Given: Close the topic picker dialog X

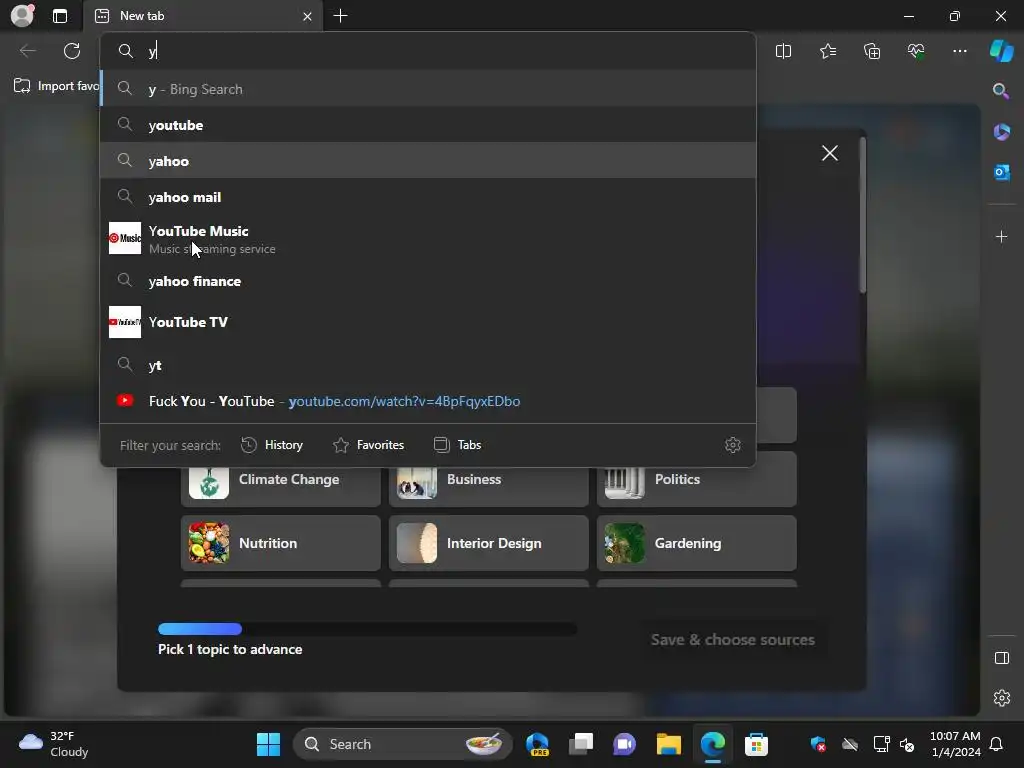Looking at the screenshot, I should coord(829,153).
